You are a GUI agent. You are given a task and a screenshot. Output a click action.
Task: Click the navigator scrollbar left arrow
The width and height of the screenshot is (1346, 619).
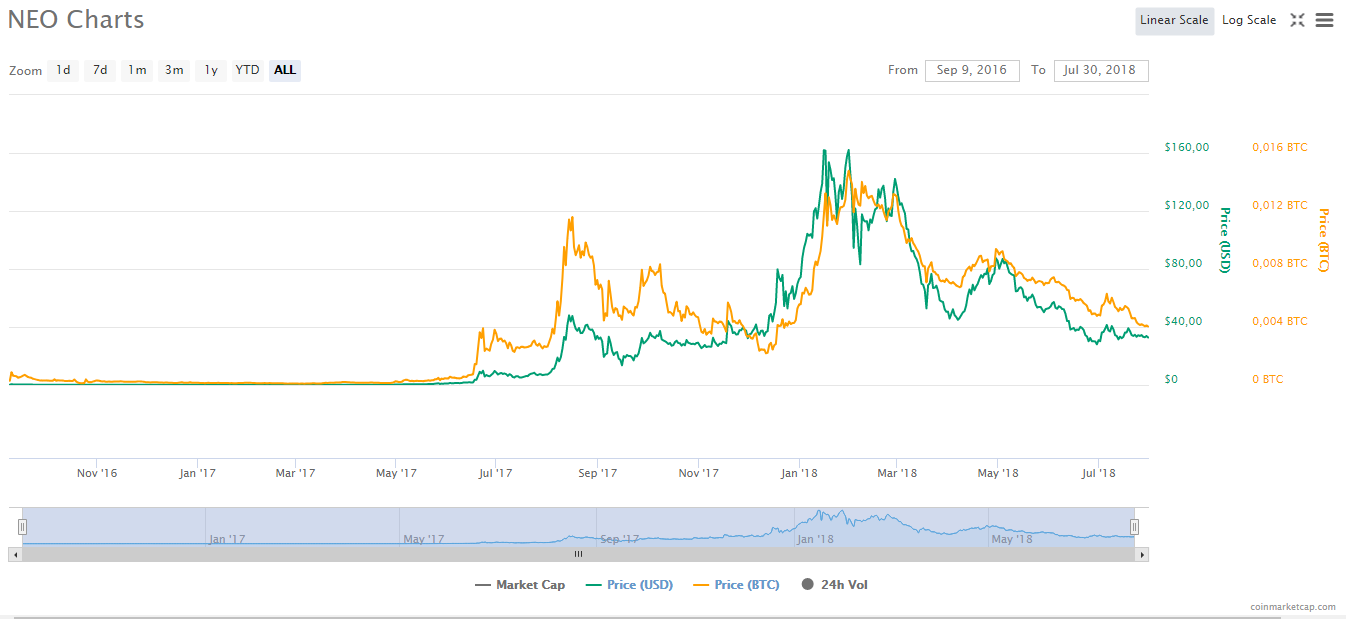pos(15,554)
